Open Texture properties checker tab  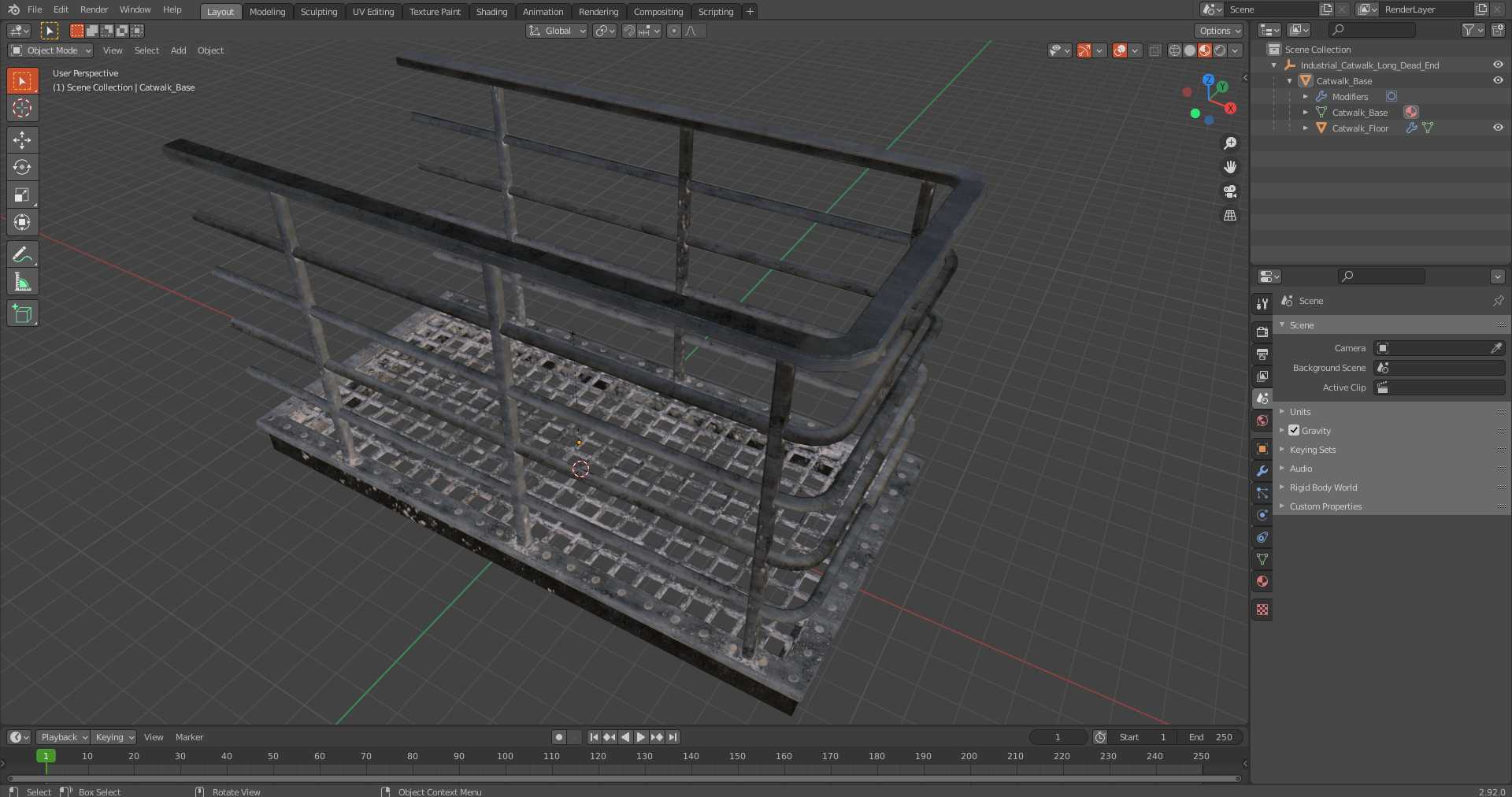[x=1262, y=610]
